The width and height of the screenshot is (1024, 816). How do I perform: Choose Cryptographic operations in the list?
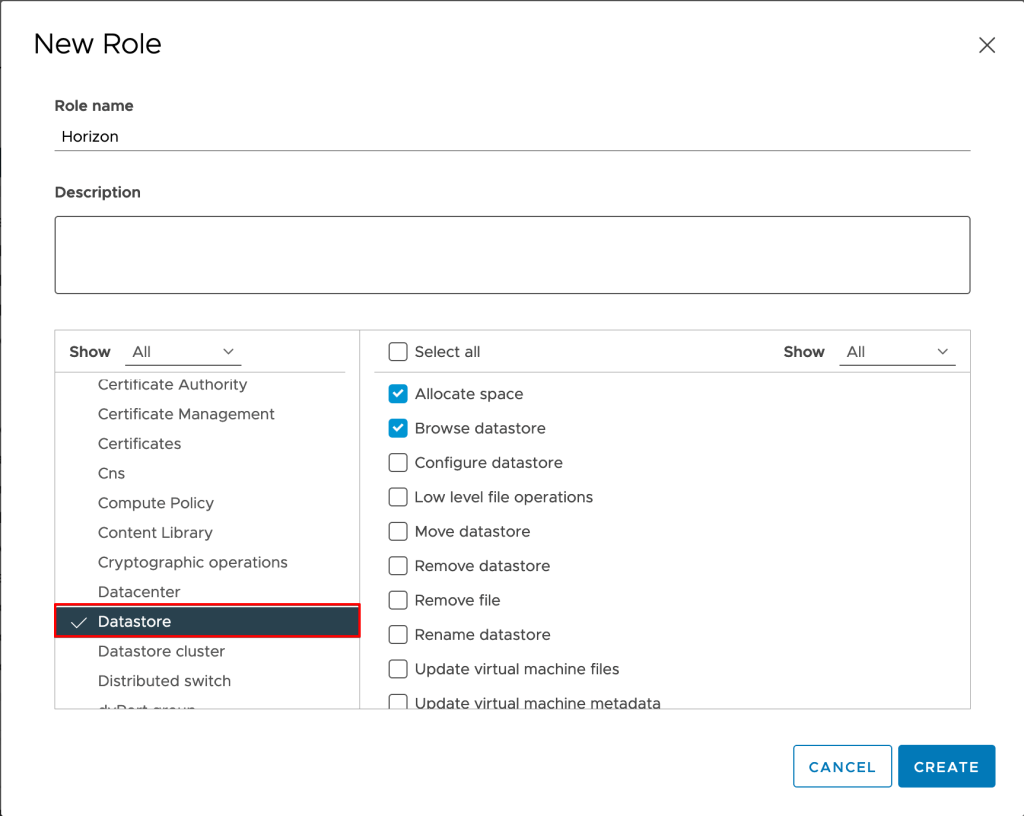click(192, 562)
